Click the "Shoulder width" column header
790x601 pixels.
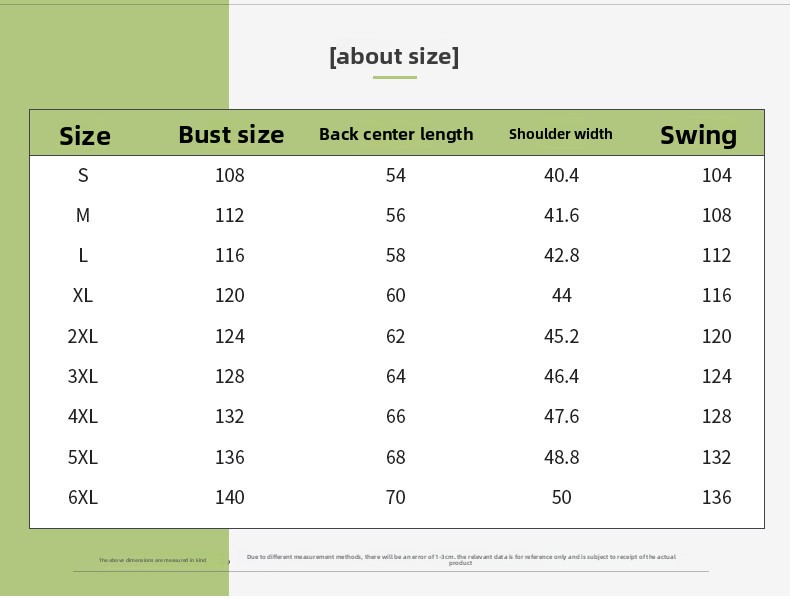[x=560, y=134]
